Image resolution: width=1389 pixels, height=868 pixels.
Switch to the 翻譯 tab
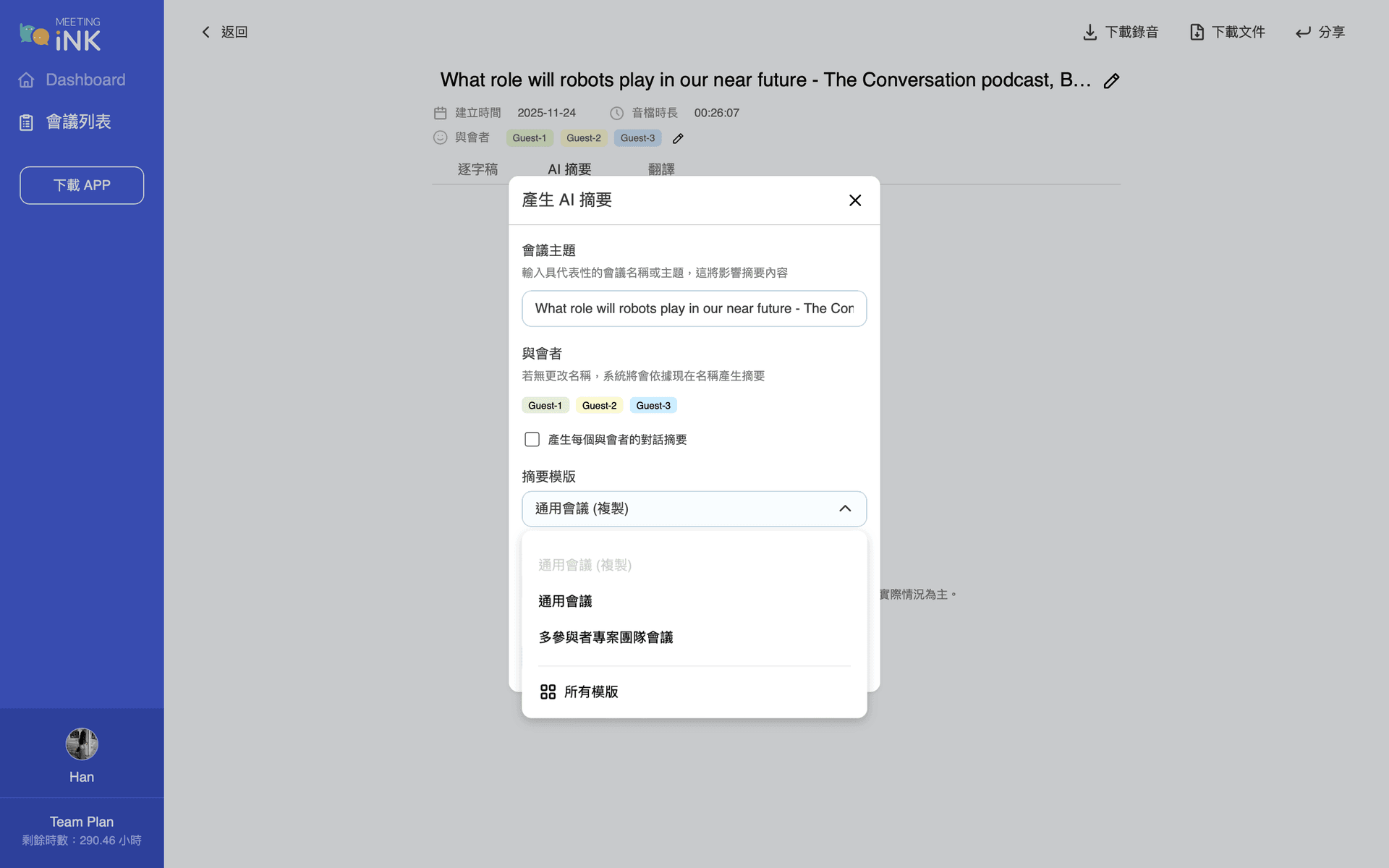click(x=661, y=169)
